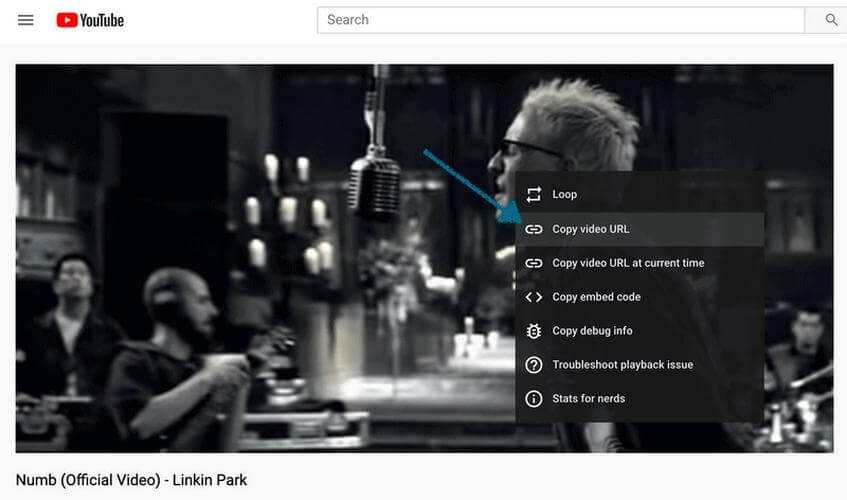Choose Copy video URL
The image size is (847, 500).
point(640,229)
